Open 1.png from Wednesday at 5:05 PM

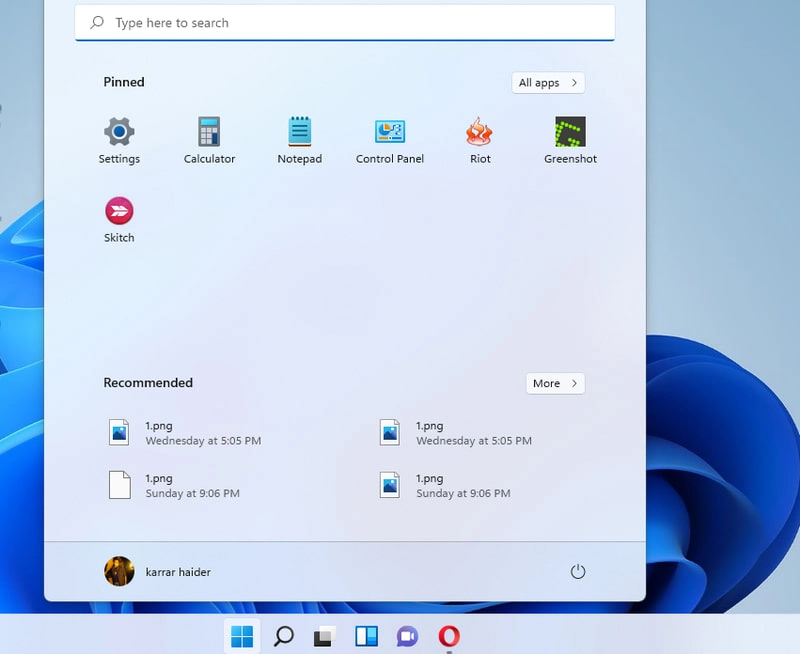pos(180,432)
